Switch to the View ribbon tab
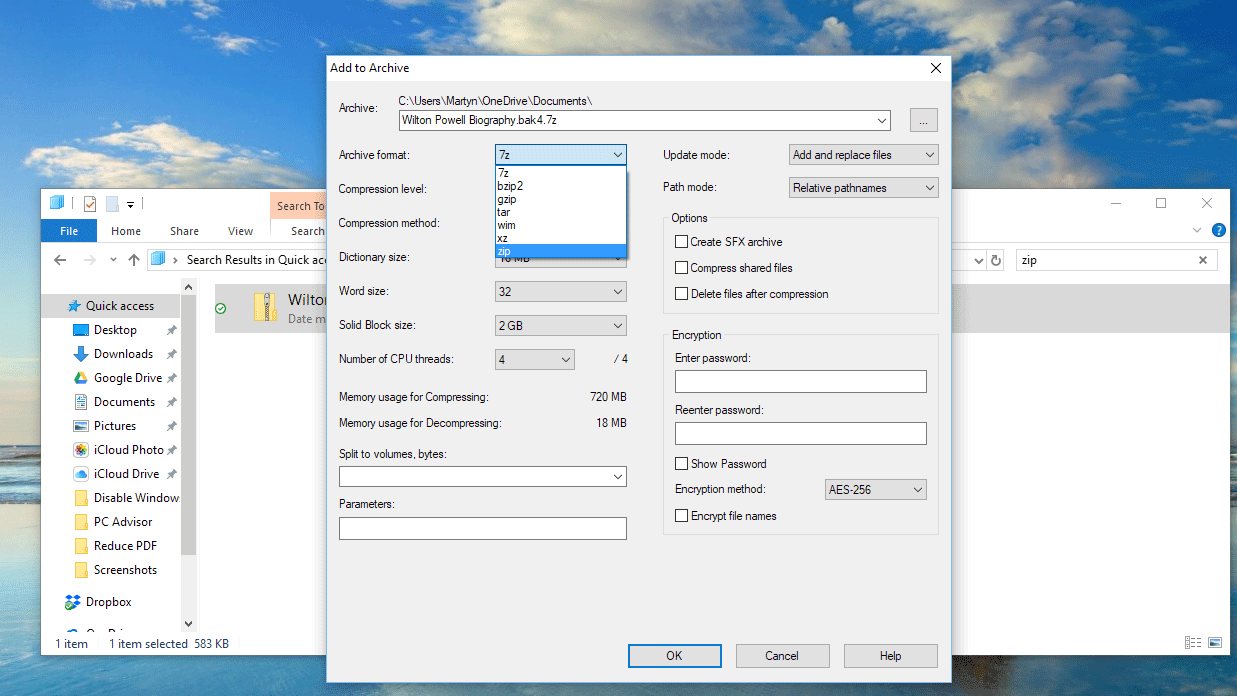 pyautogui.click(x=240, y=230)
